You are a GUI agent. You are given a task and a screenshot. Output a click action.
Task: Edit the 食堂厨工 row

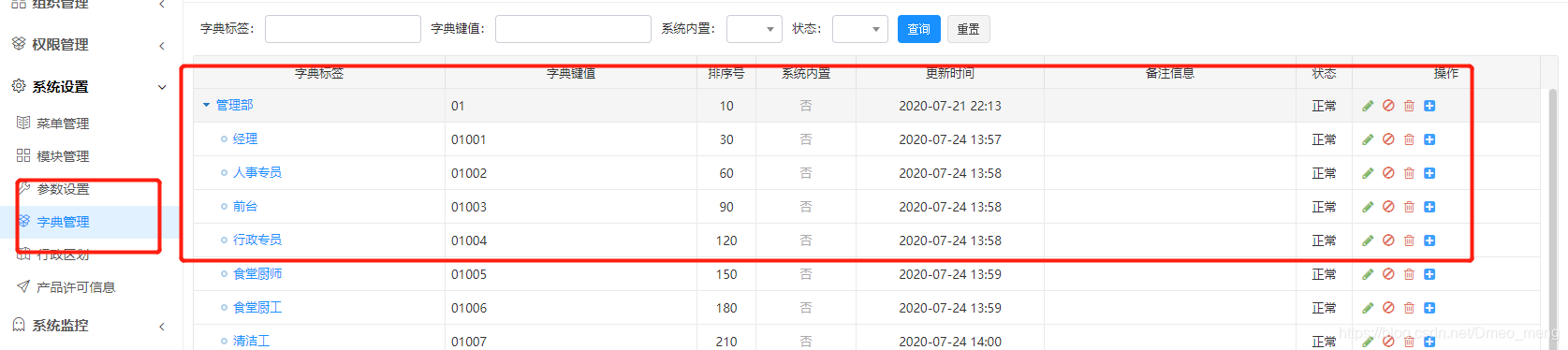(1368, 308)
